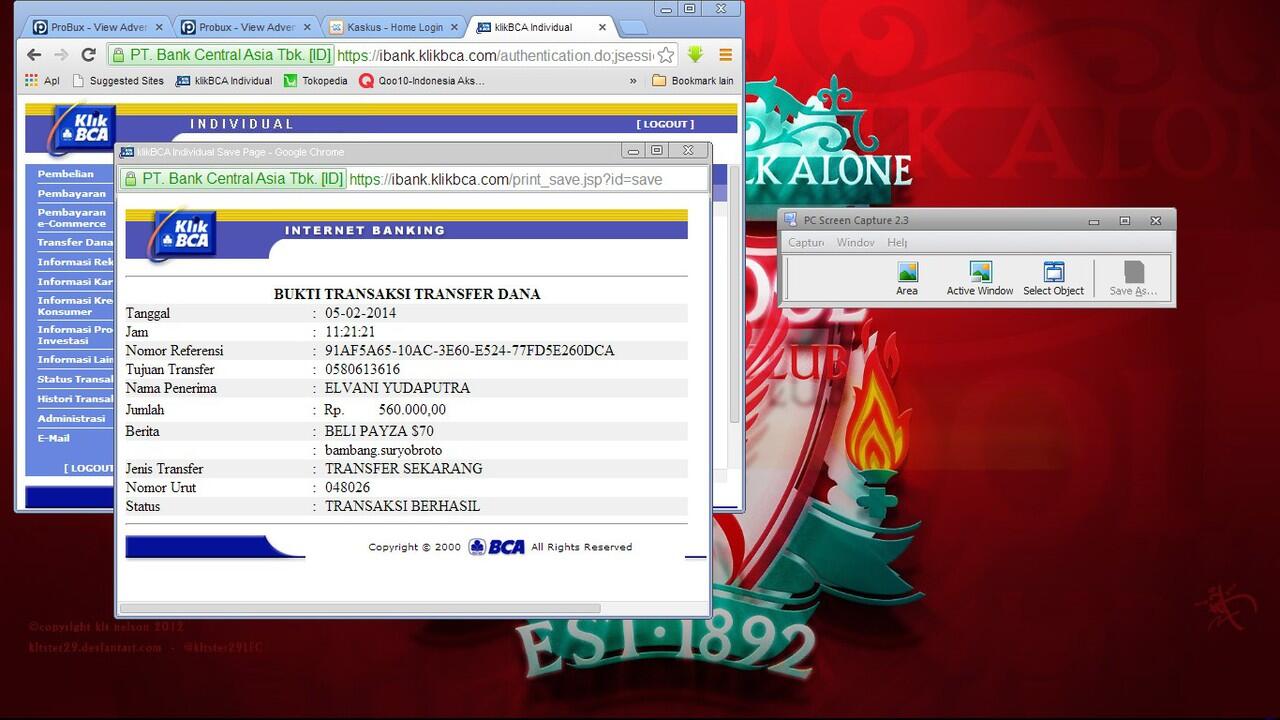The height and width of the screenshot is (720, 1280).
Task: Open the Apl apps shortcut icon
Action: pyautogui.click(x=43, y=81)
